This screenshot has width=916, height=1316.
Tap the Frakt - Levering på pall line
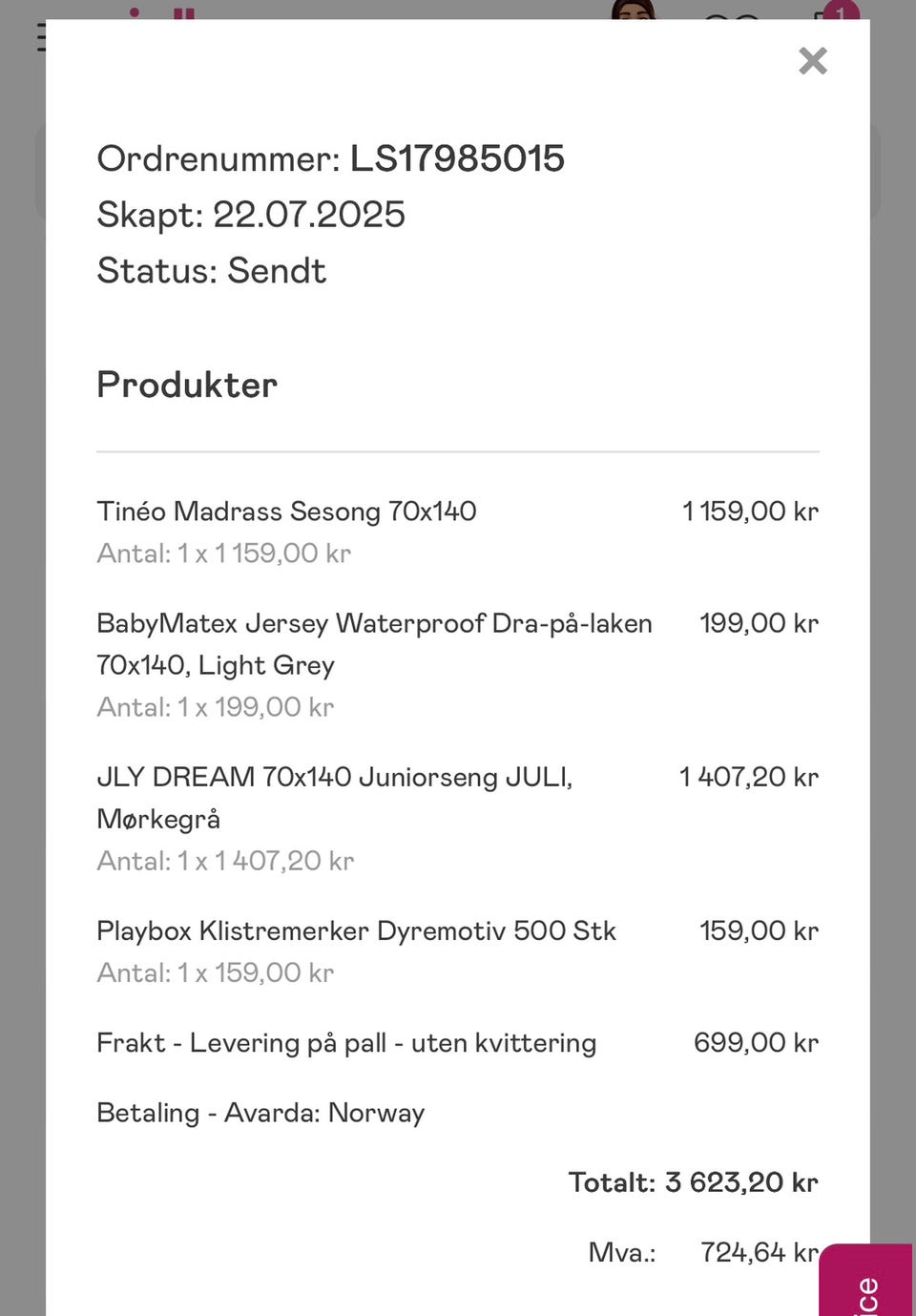click(346, 1043)
